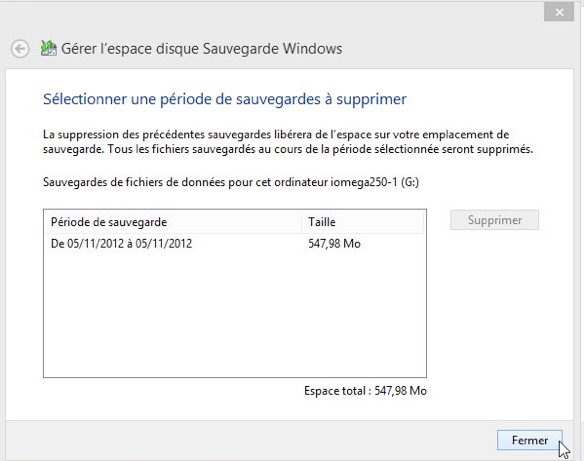
Task: Click the gray footer bar left of Fermer
Action: point(250,440)
